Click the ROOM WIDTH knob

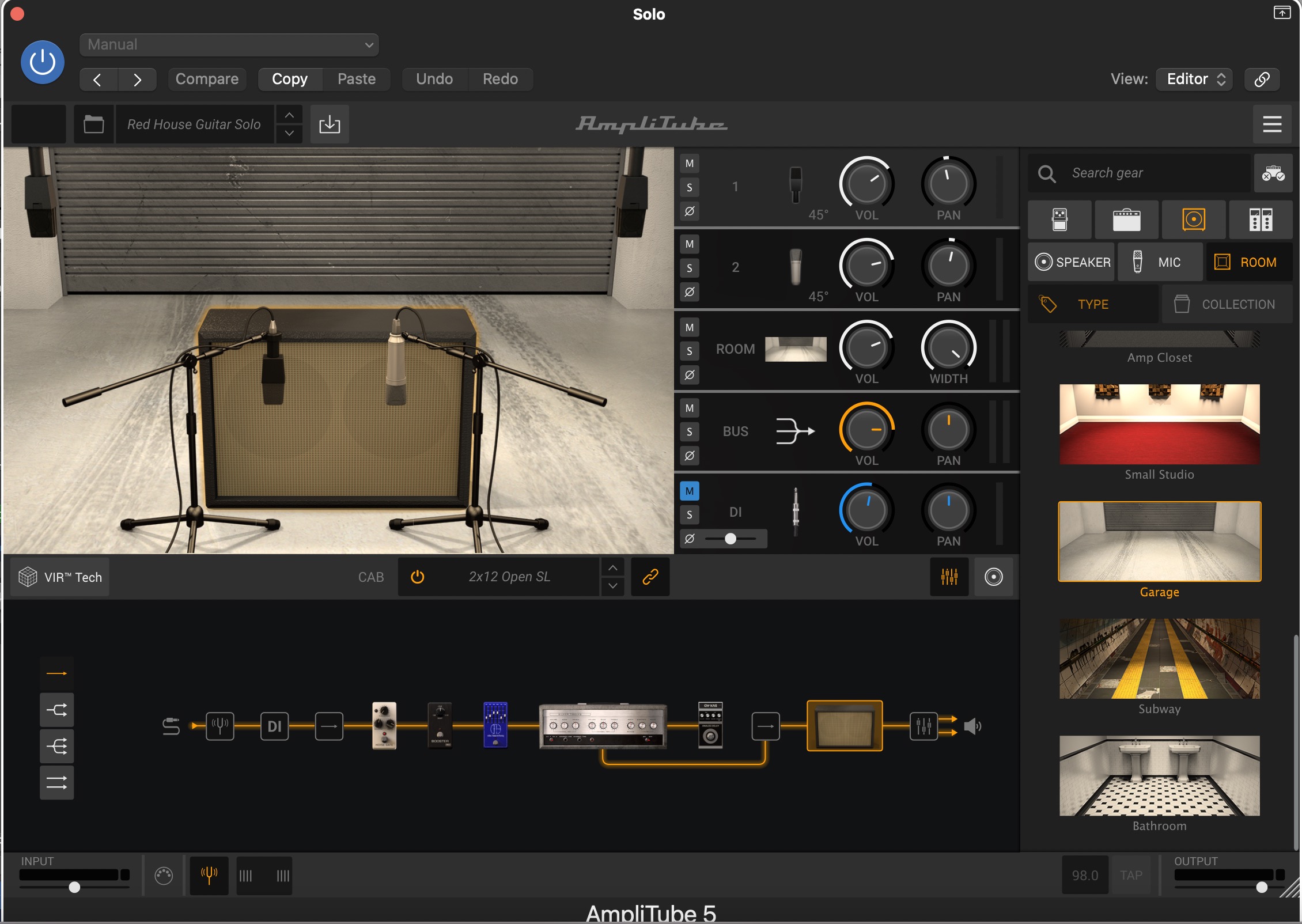(948, 348)
